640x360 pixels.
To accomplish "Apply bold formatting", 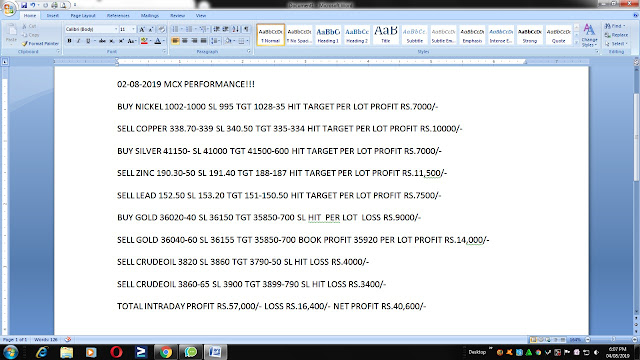I will pyautogui.click(x=69, y=41).
